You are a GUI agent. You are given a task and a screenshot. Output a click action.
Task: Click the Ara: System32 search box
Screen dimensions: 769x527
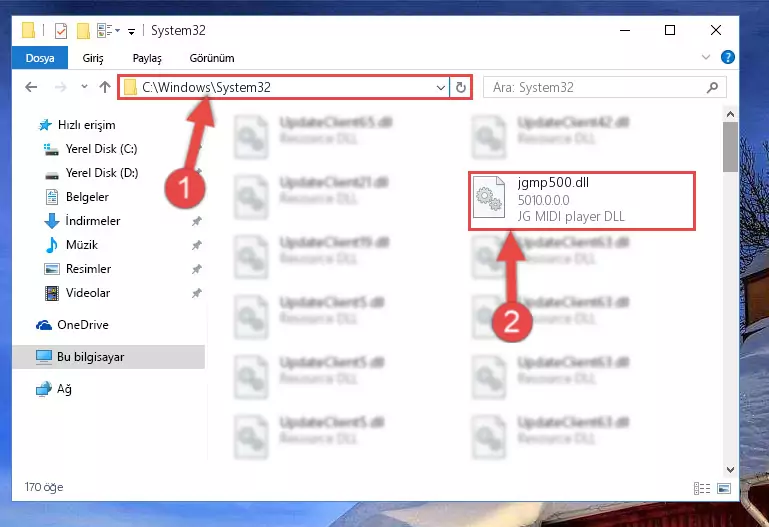point(605,87)
